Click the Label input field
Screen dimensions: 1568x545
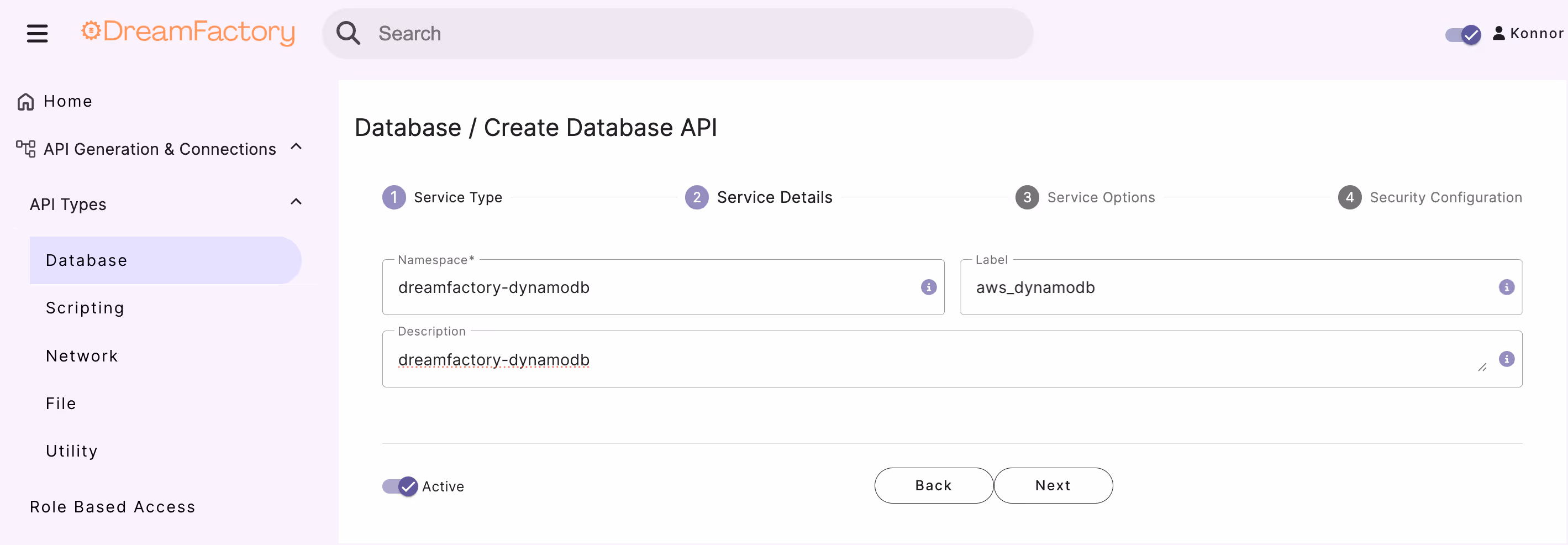pyautogui.click(x=1240, y=287)
